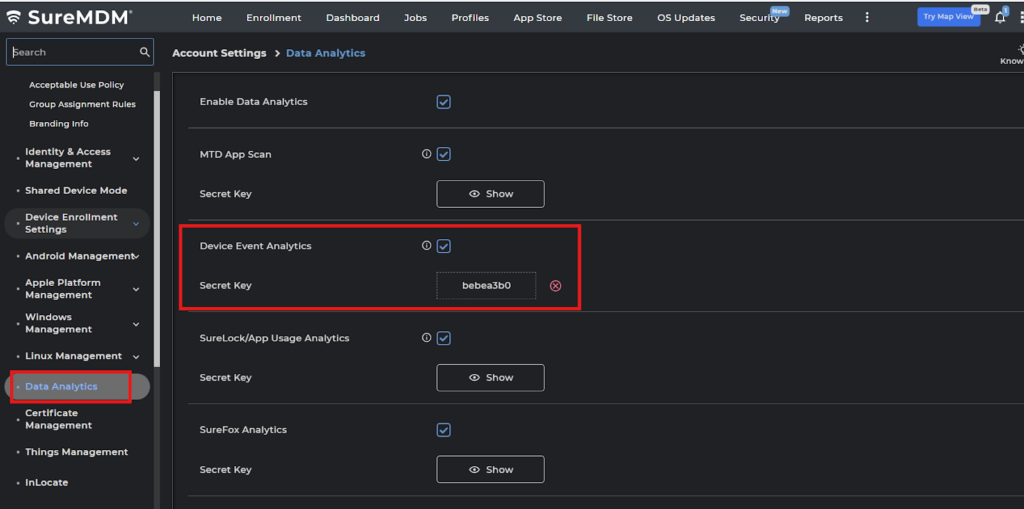Screen dimensions: 1024x509
Task: Expand the Windows Management section
Action: (x=136, y=323)
